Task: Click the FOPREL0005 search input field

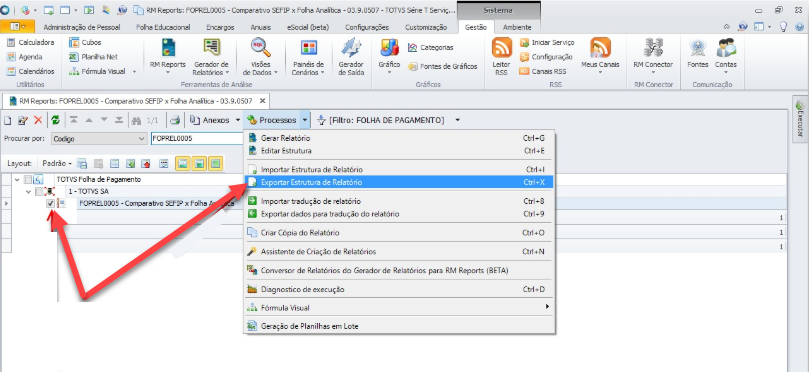Action: tap(197, 139)
